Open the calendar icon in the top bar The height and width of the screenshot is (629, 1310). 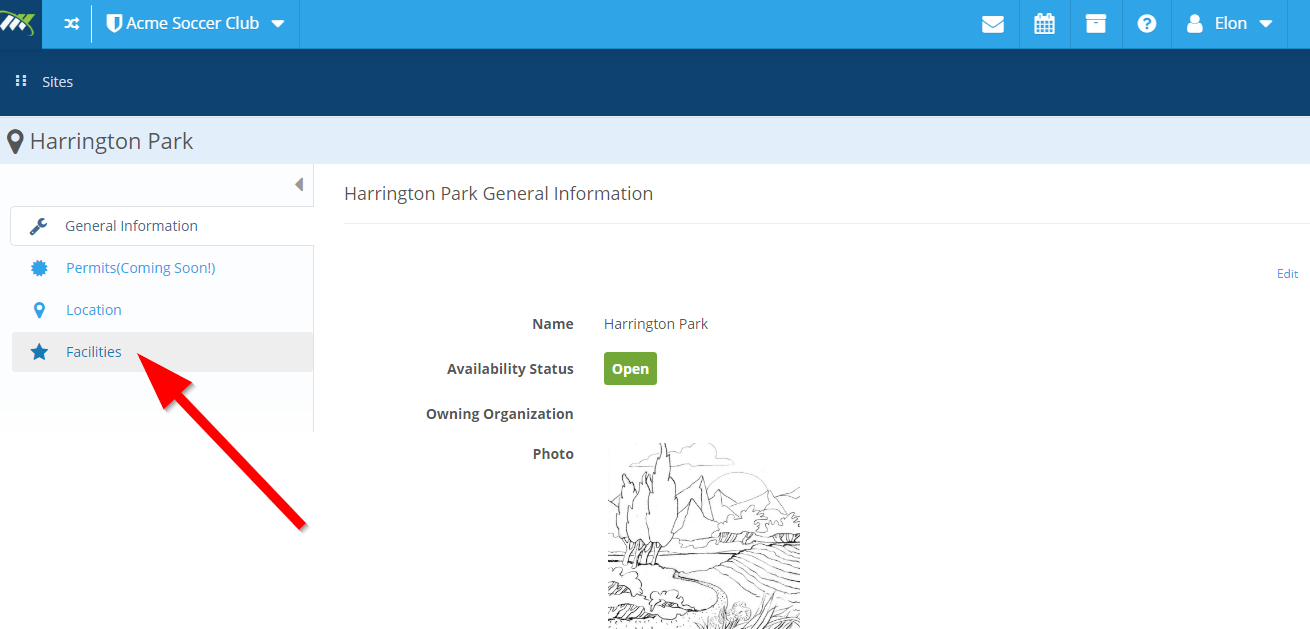click(x=1044, y=24)
